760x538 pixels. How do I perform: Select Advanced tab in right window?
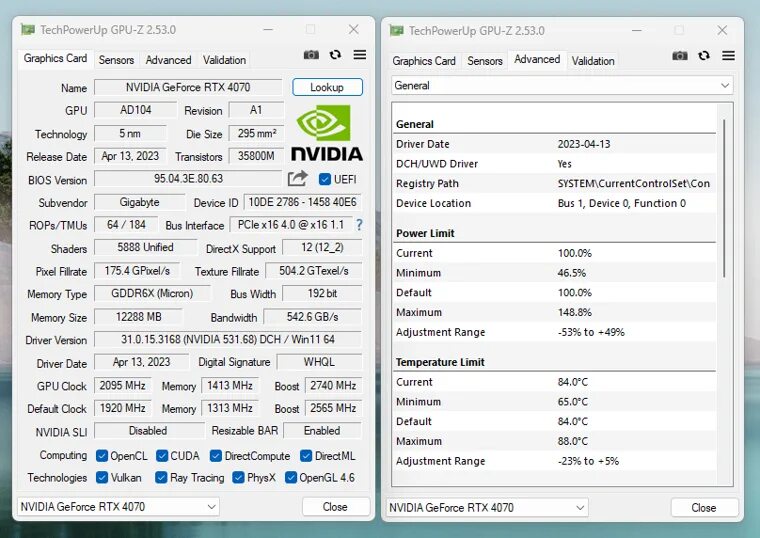coord(537,60)
